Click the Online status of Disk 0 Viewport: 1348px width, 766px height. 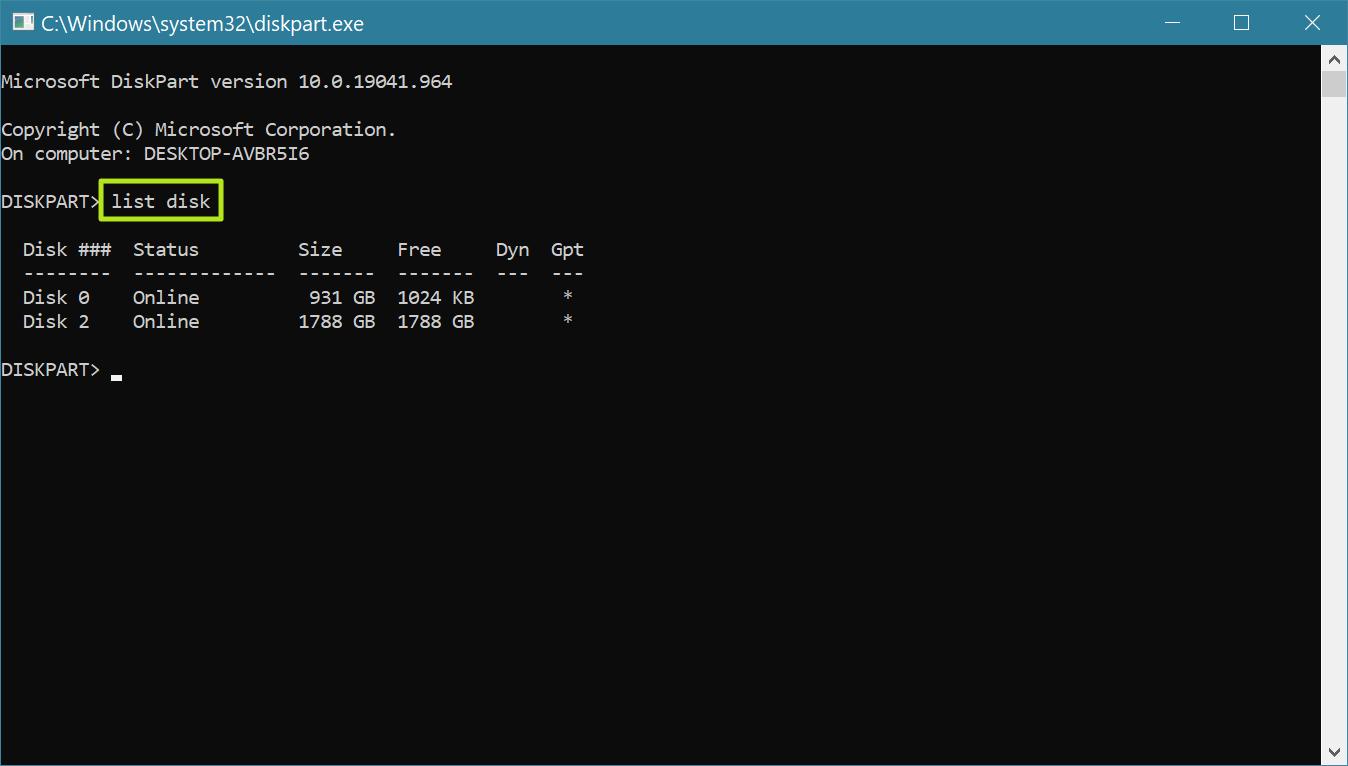(x=165, y=297)
